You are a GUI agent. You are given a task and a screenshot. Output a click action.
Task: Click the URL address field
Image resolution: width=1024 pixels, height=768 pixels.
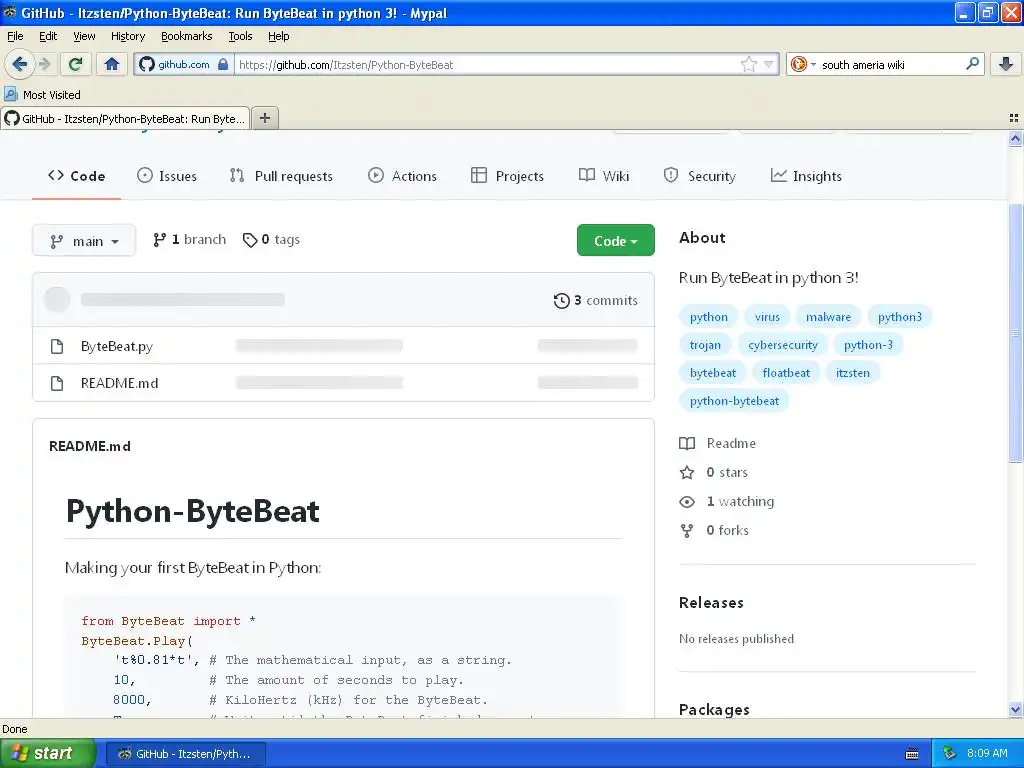[x=487, y=64]
